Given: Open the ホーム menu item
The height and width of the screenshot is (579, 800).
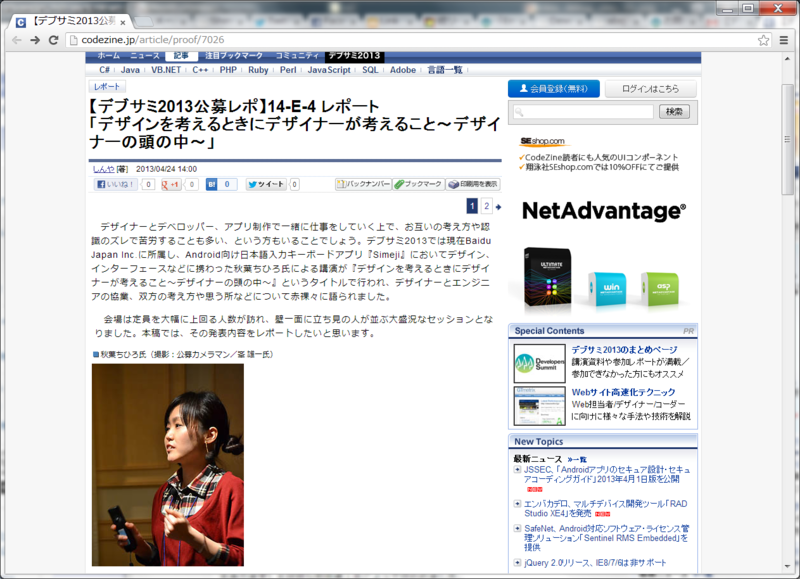Looking at the screenshot, I should (109, 56).
